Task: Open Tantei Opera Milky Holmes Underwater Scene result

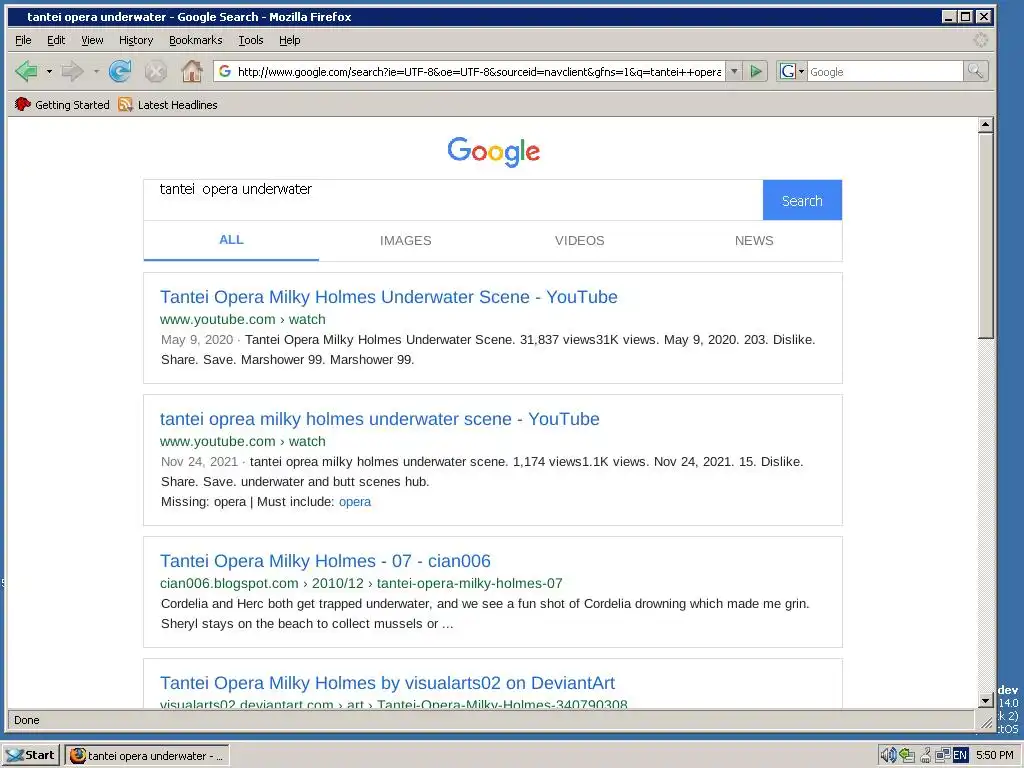Action: (x=389, y=297)
